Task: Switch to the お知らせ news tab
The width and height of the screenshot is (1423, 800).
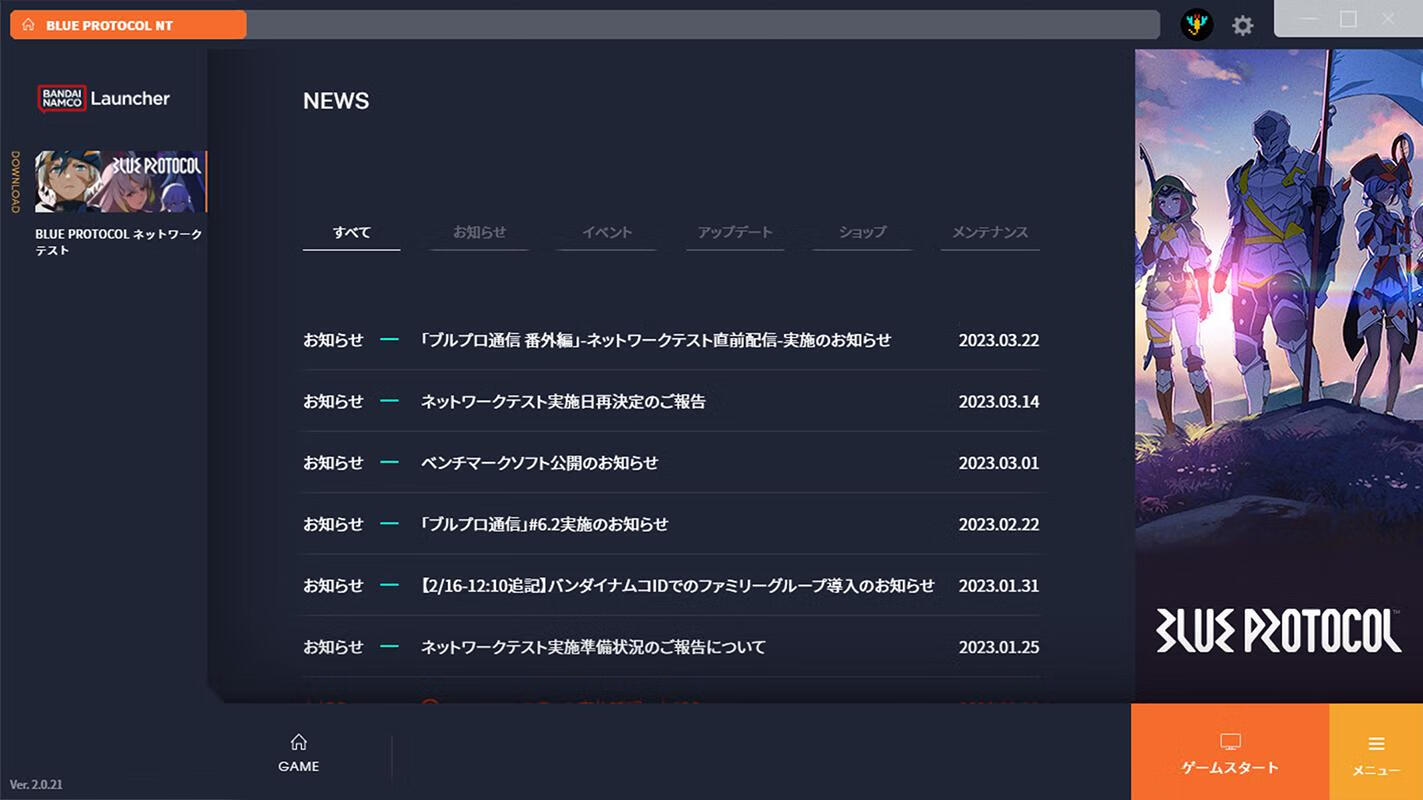Action: pos(479,232)
